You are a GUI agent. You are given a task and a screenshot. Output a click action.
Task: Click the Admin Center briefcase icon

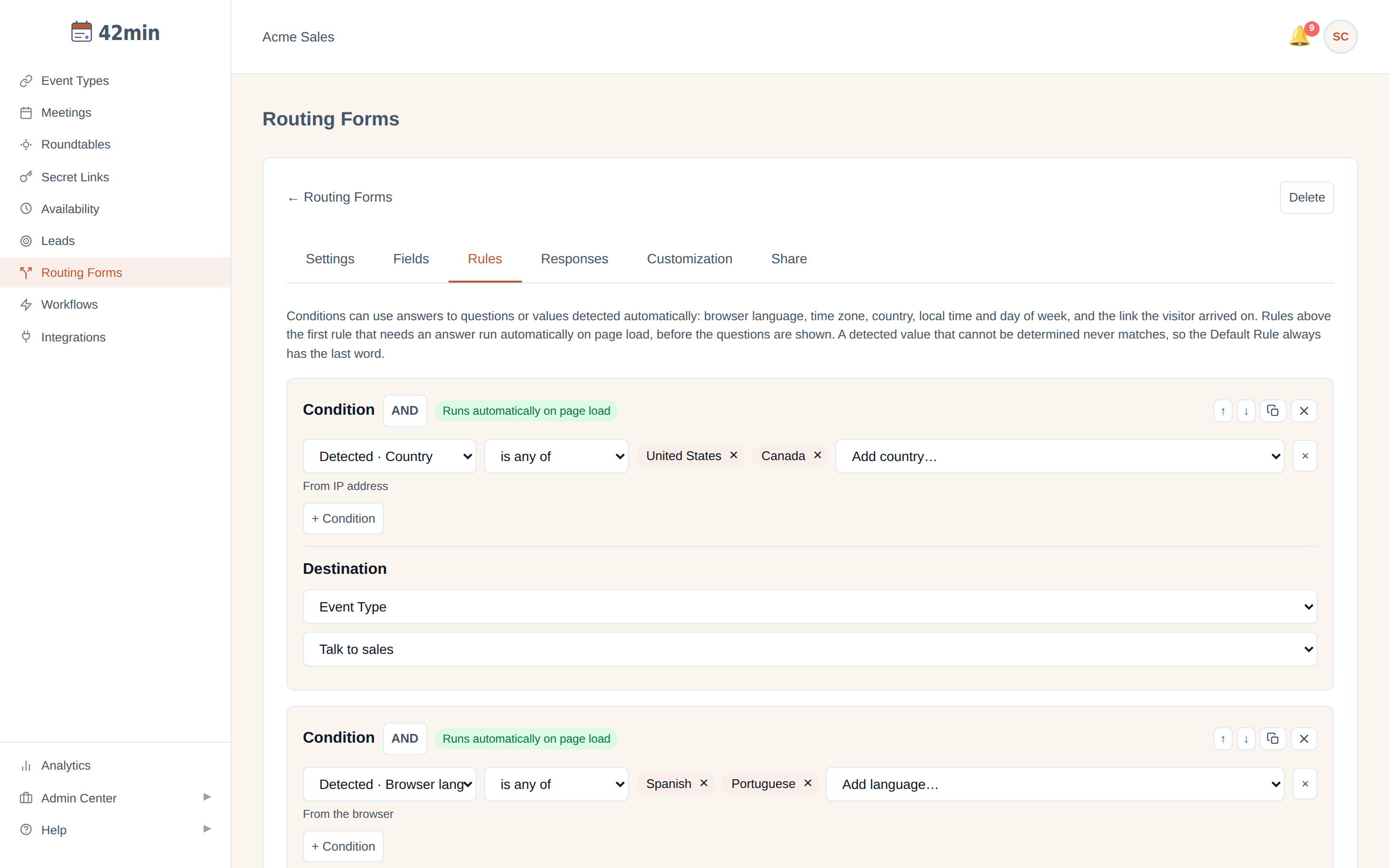26,798
